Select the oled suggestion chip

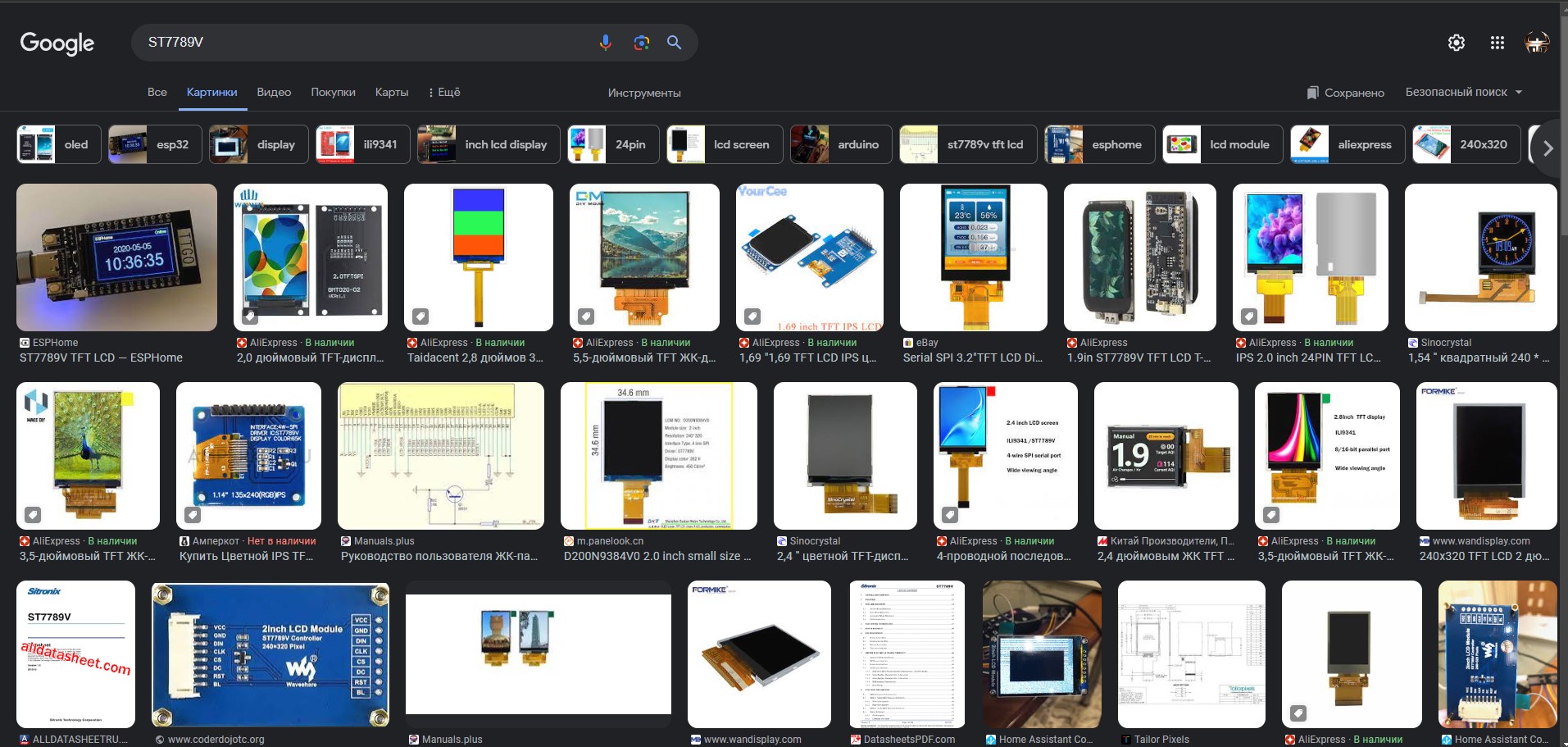[x=59, y=144]
